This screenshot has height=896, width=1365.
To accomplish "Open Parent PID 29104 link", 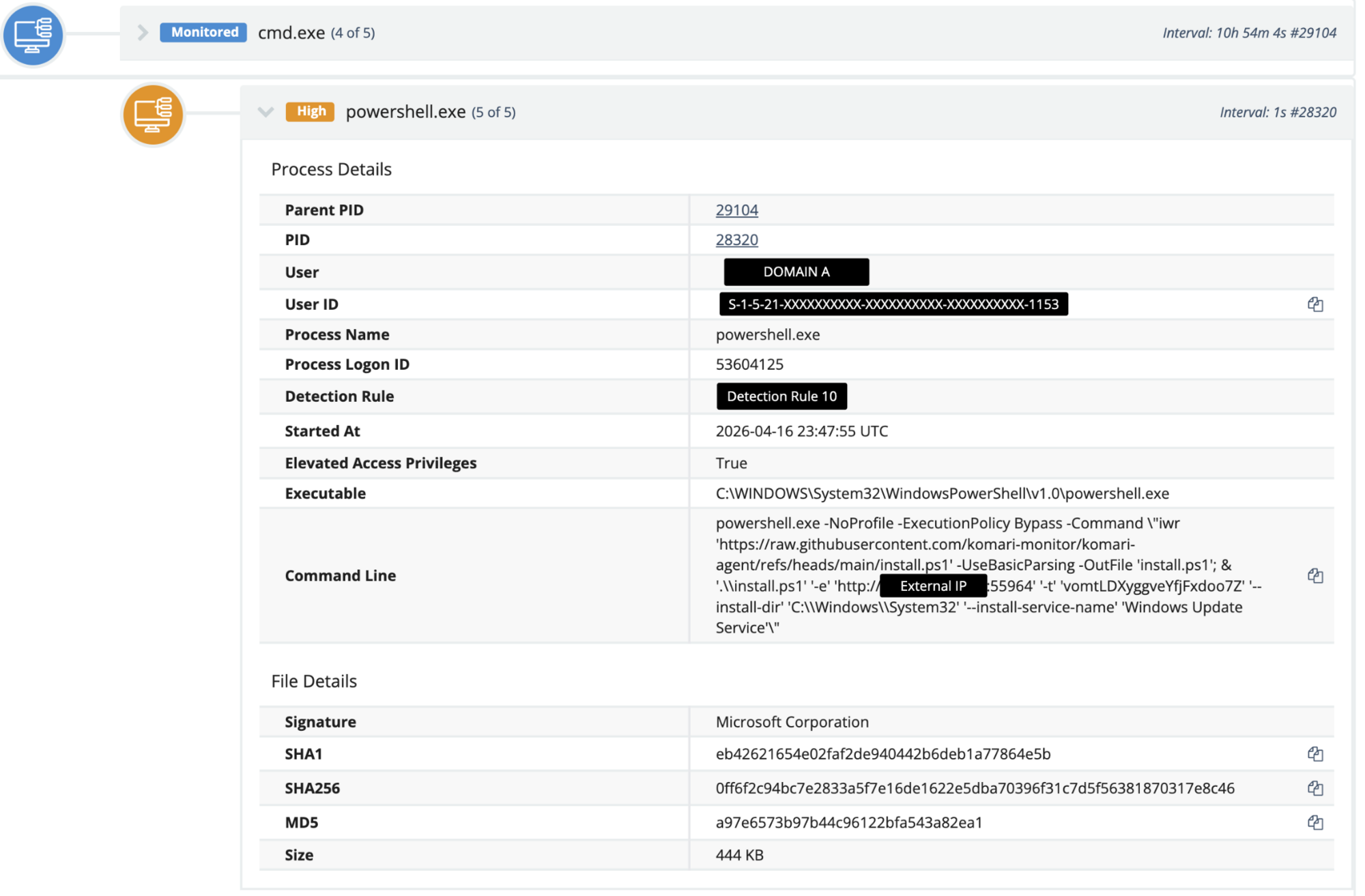I will click(736, 210).
